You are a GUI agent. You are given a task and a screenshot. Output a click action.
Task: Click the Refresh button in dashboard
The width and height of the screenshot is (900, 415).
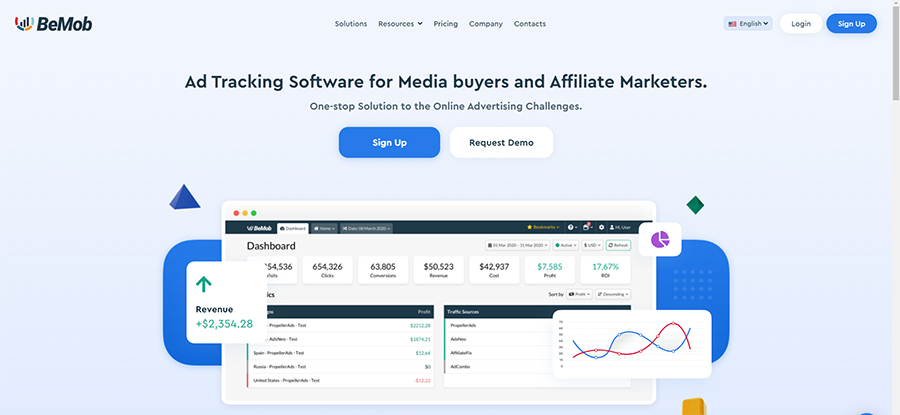[x=618, y=245]
